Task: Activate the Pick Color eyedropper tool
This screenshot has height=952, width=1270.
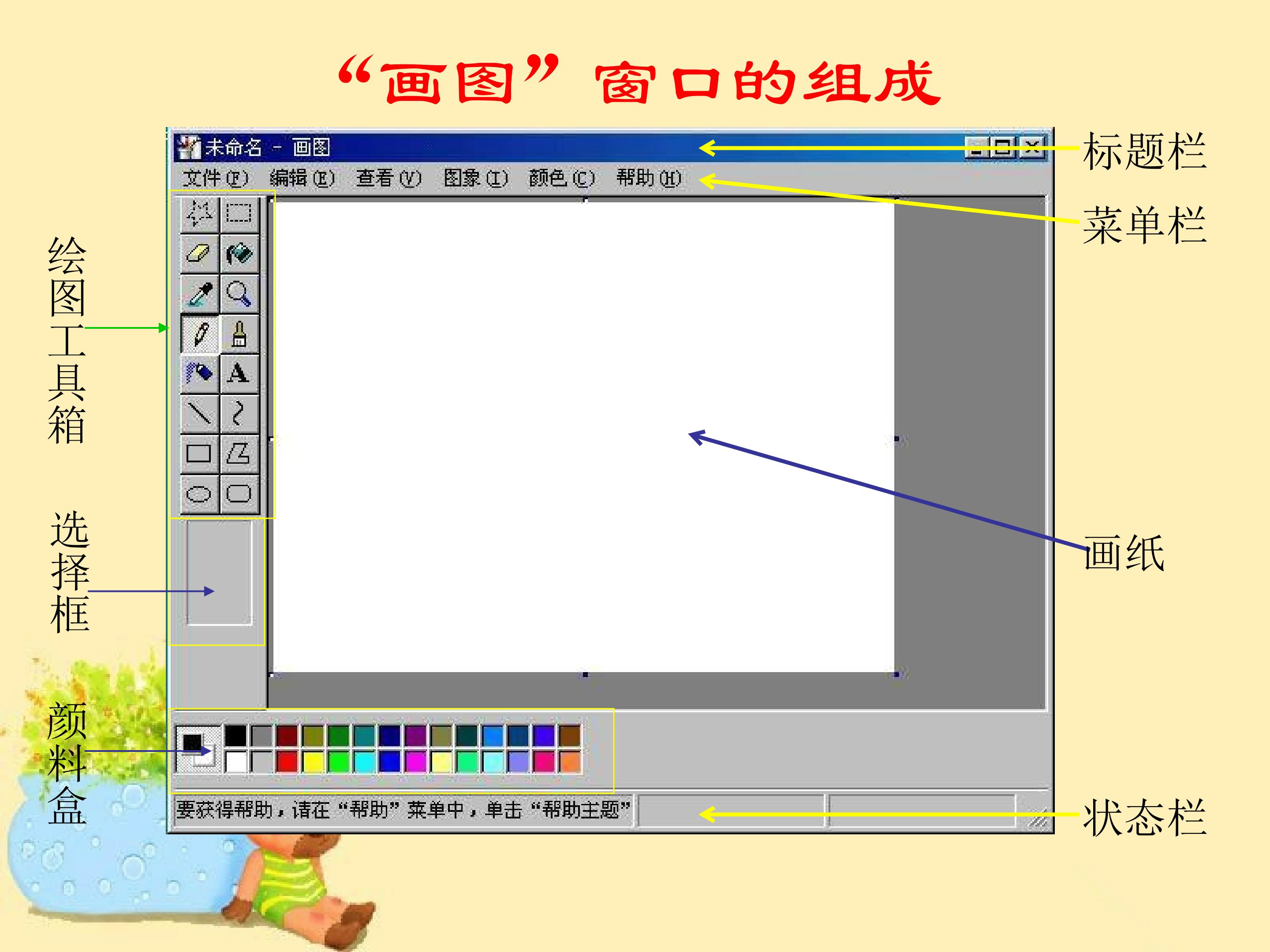Action: click(199, 294)
